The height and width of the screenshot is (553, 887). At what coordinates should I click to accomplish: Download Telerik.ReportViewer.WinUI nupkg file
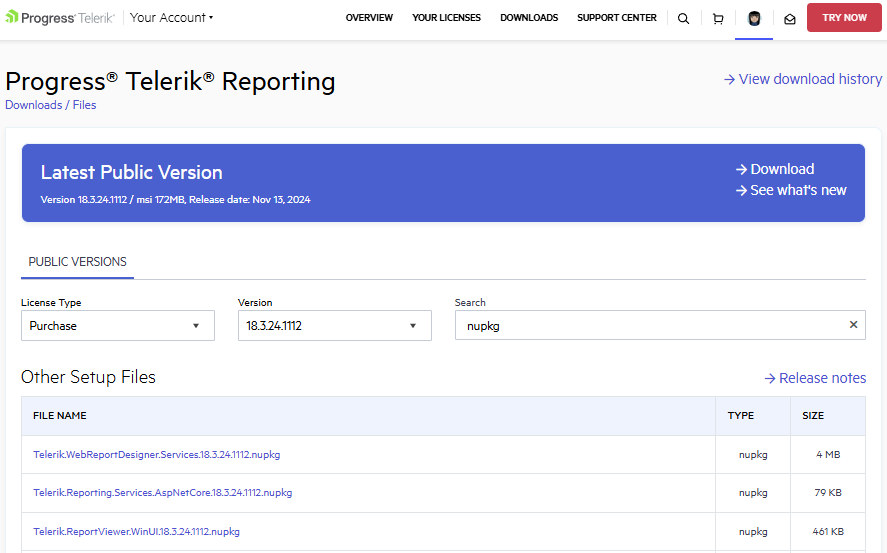[x=136, y=532]
